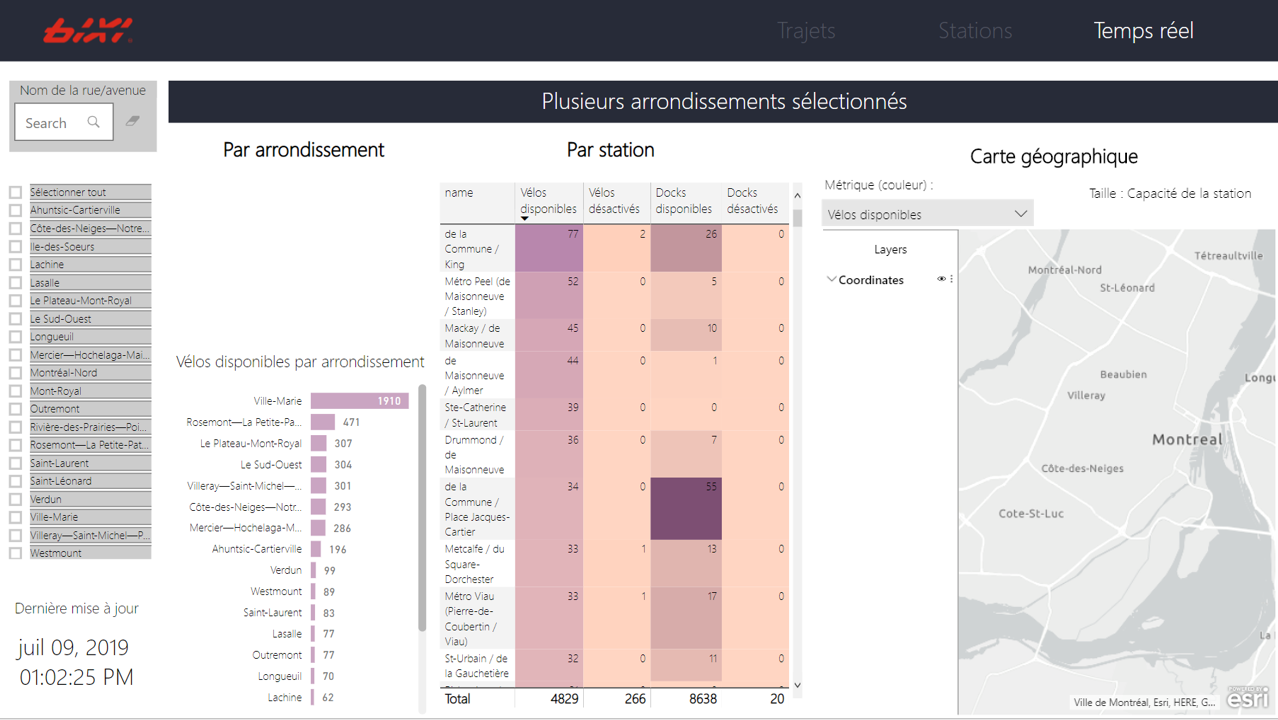Image resolution: width=1278 pixels, height=720 pixels.
Task: Tick the Ahuntsic-Cartierville checkbox
Action: pyautogui.click(x=15, y=210)
